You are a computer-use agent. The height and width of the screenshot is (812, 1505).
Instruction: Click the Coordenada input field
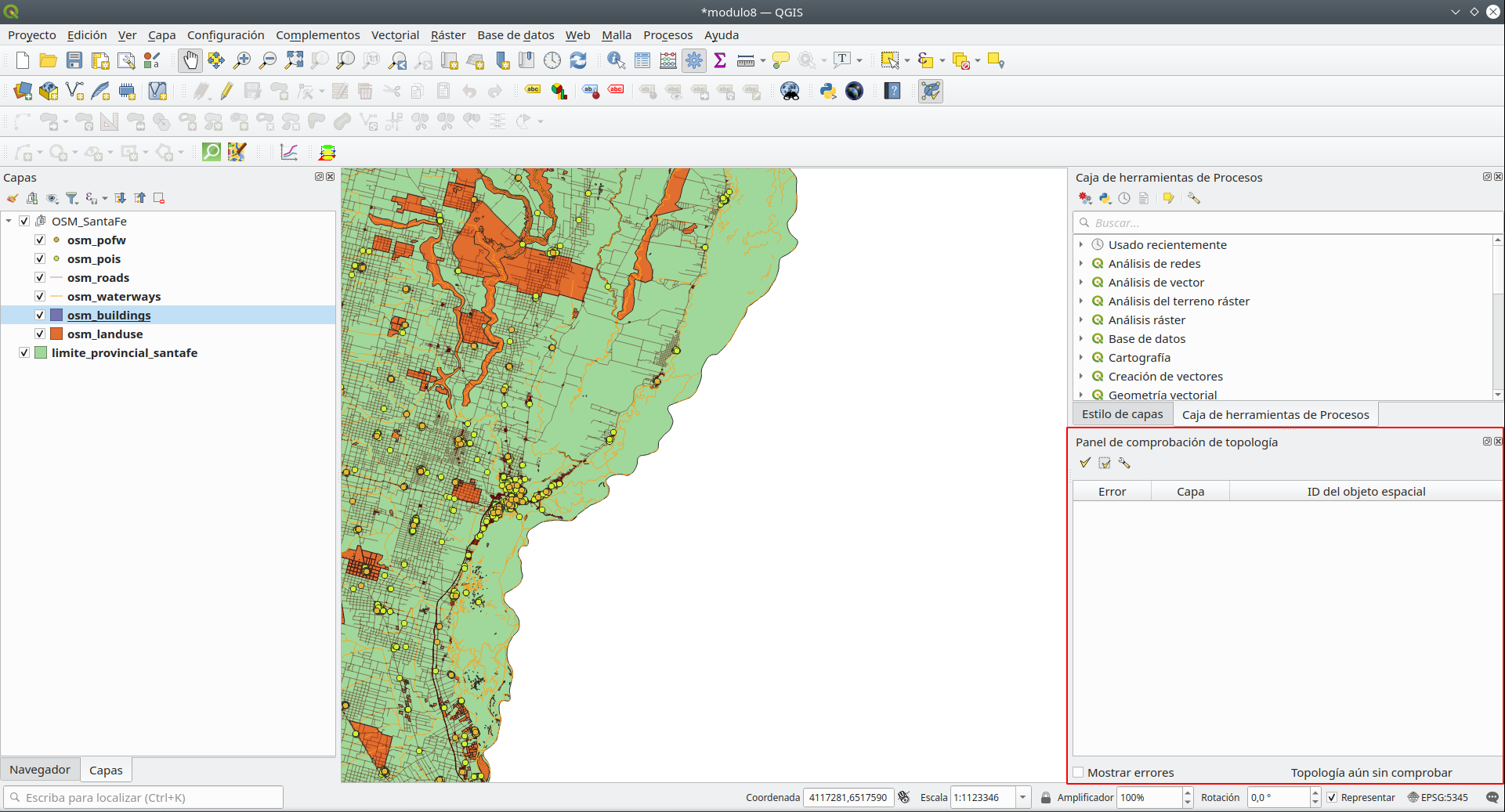(x=848, y=797)
